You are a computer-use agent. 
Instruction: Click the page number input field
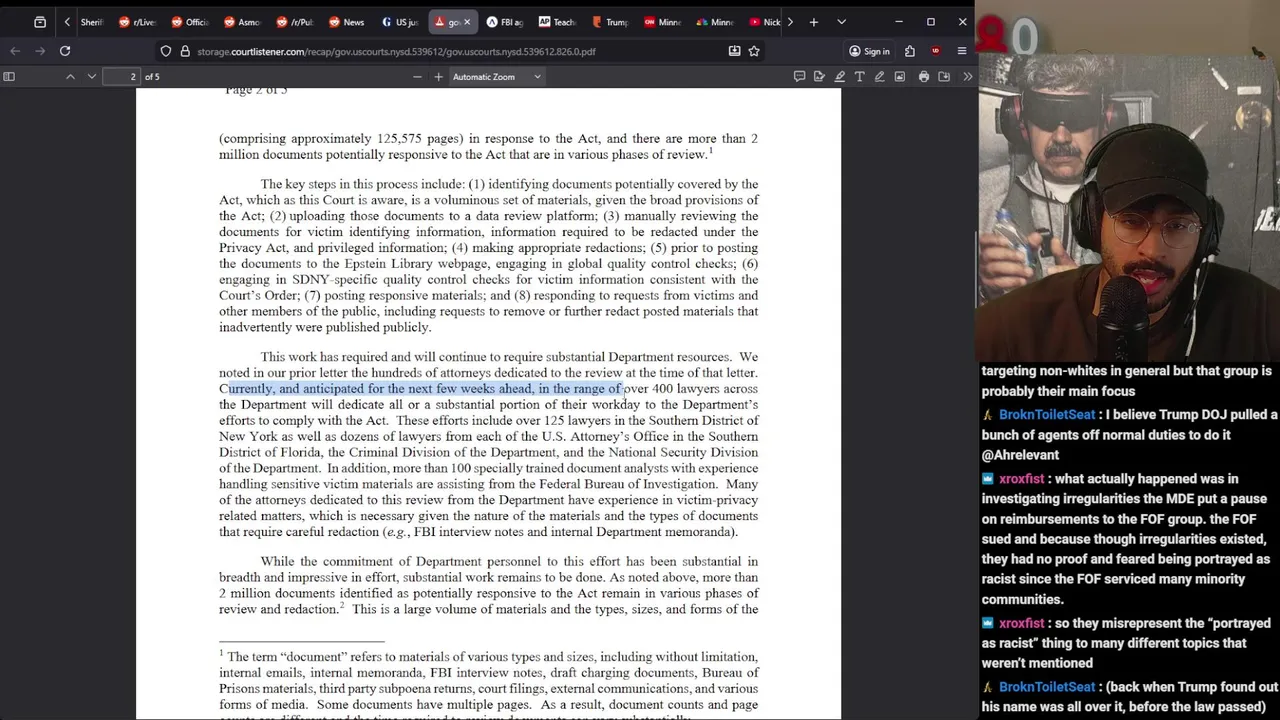click(121, 77)
